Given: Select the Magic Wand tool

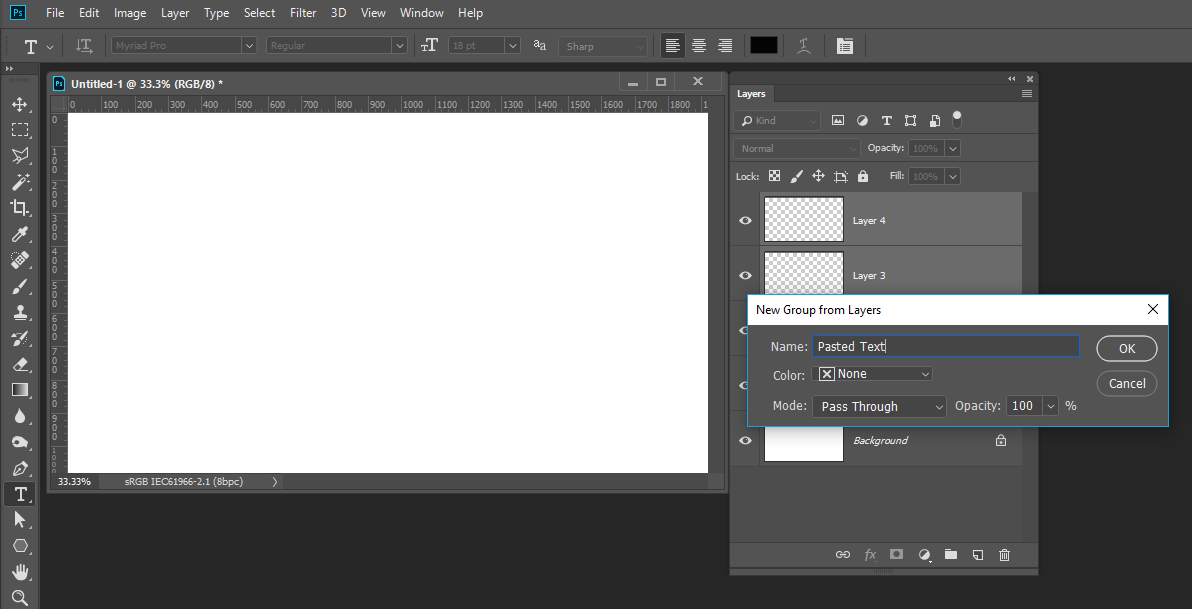Looking at the screenshot, I should (19, 182).
